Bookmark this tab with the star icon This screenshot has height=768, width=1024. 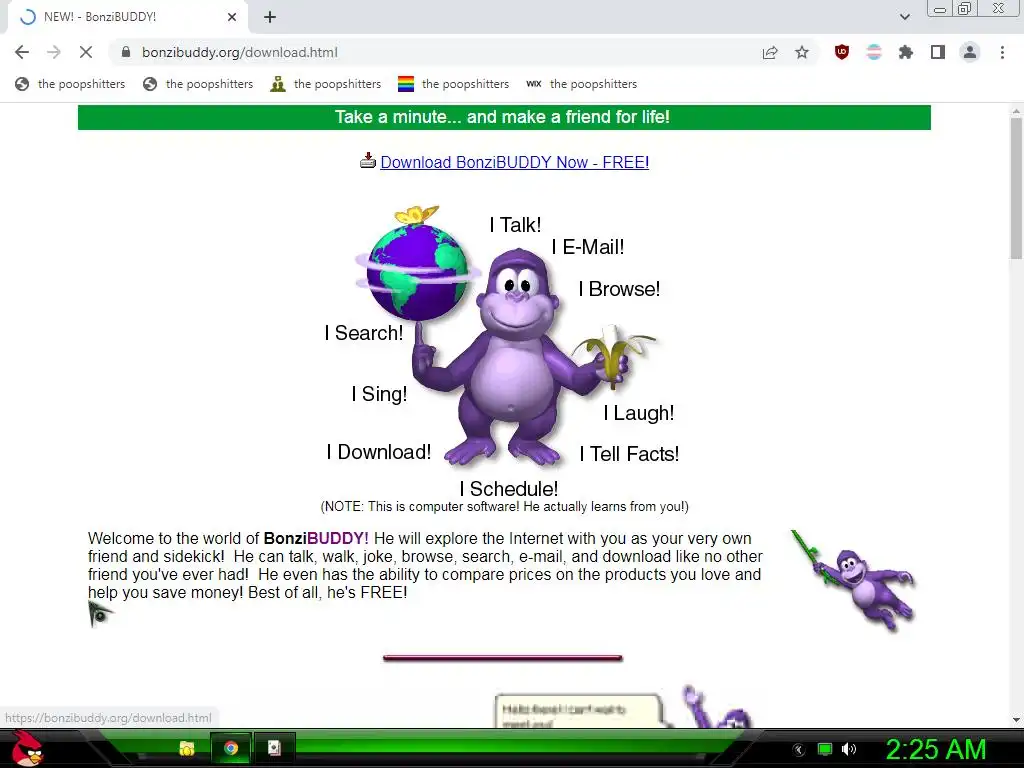[x=802, y=52]
